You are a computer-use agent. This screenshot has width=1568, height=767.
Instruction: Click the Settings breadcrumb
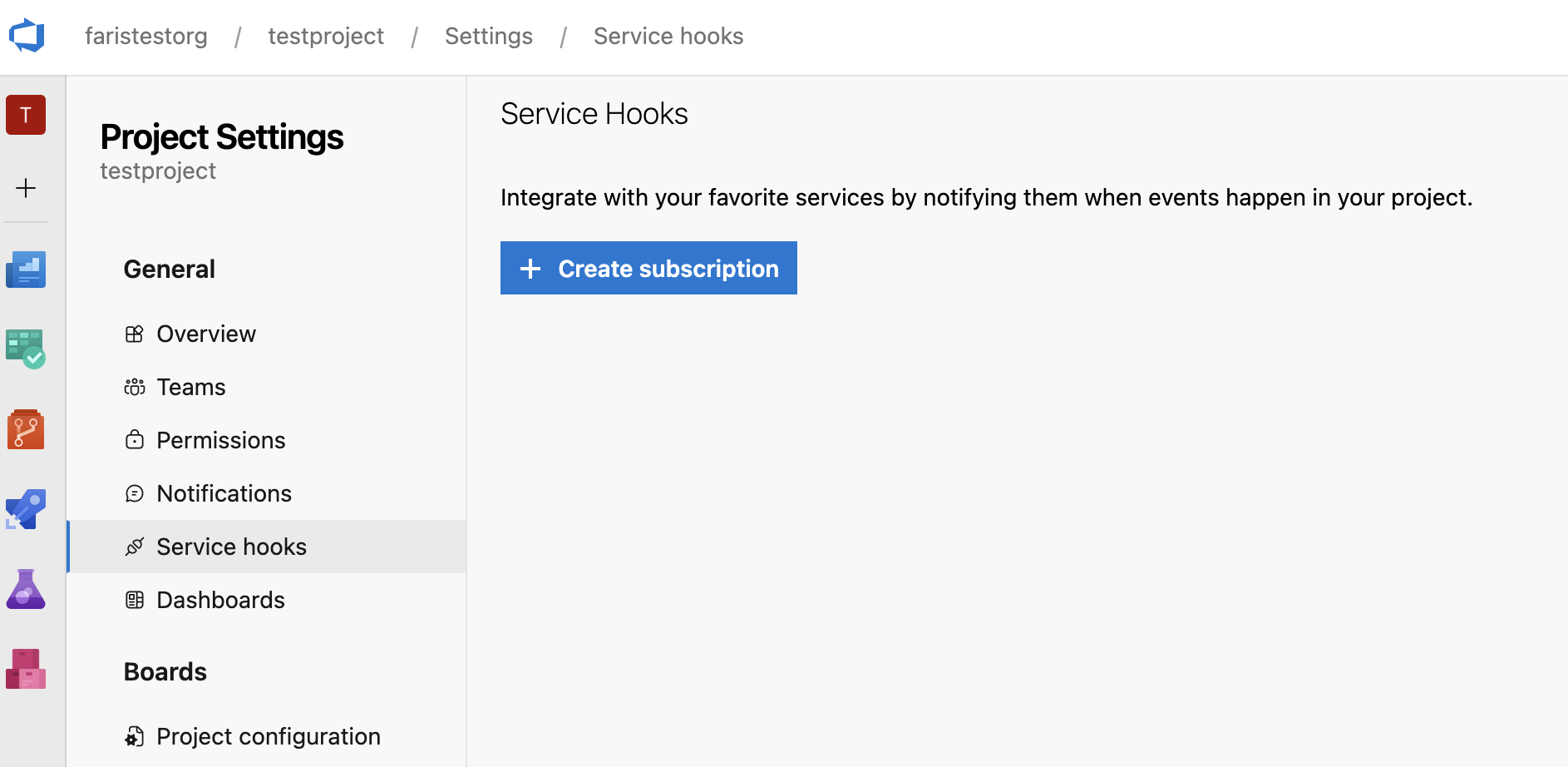pos(489,37)
